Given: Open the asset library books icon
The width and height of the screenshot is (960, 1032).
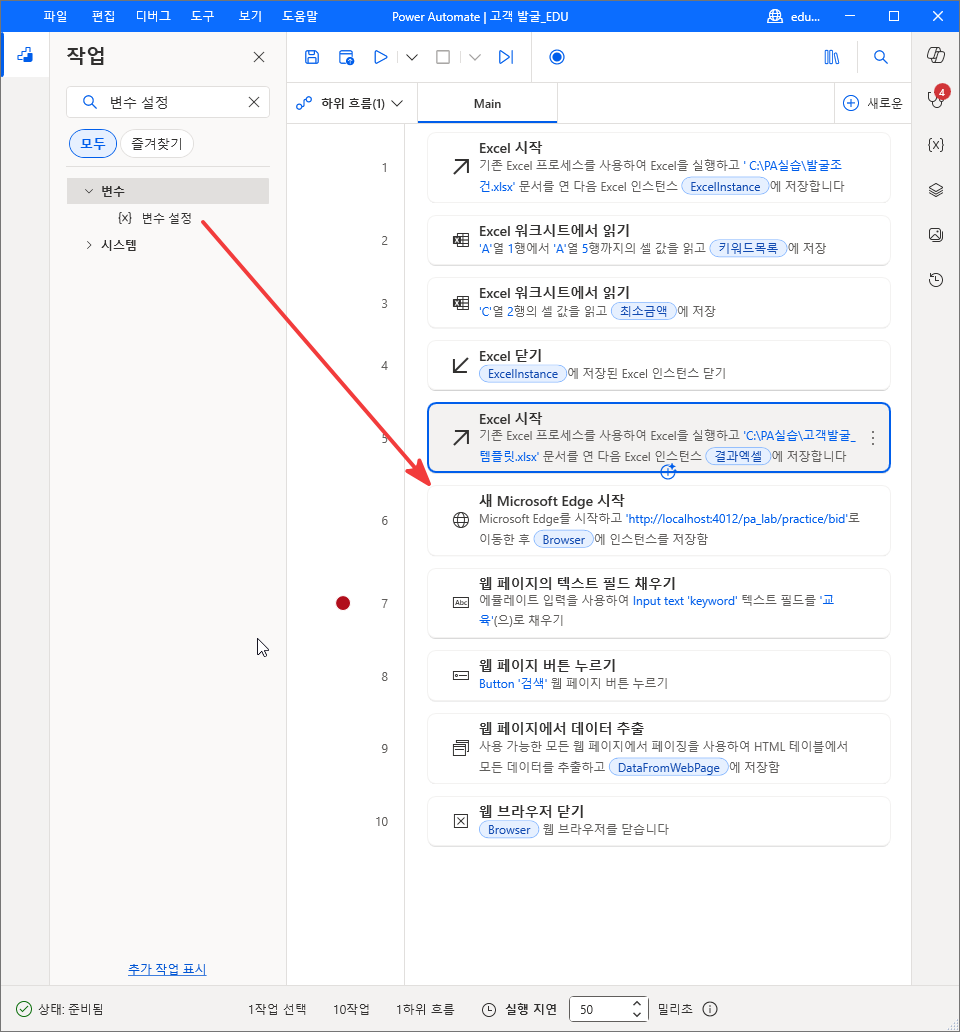Looking at the screenshot, I should (x=832, y=57).
